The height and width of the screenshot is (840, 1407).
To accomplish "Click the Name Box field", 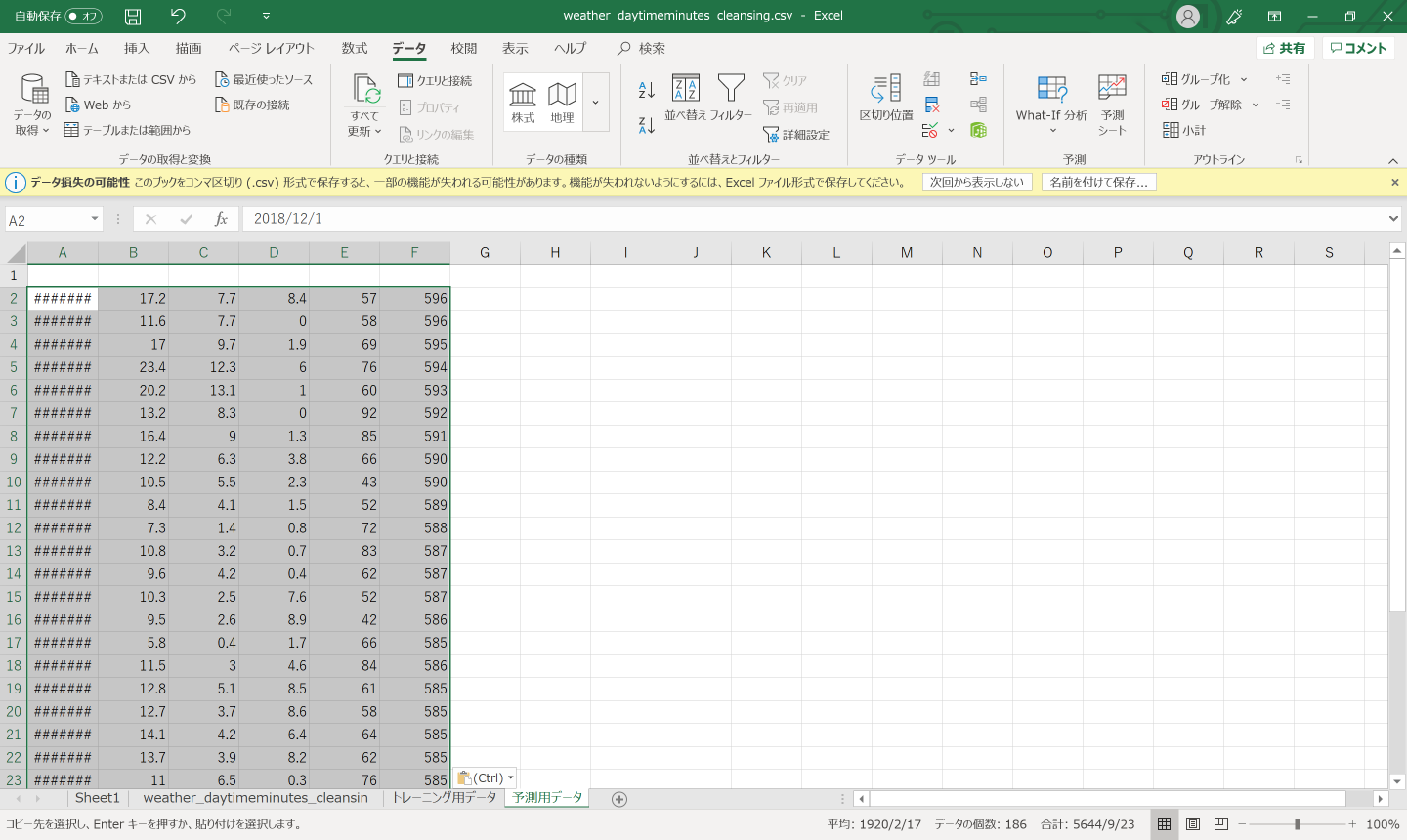I will (47, 220).
